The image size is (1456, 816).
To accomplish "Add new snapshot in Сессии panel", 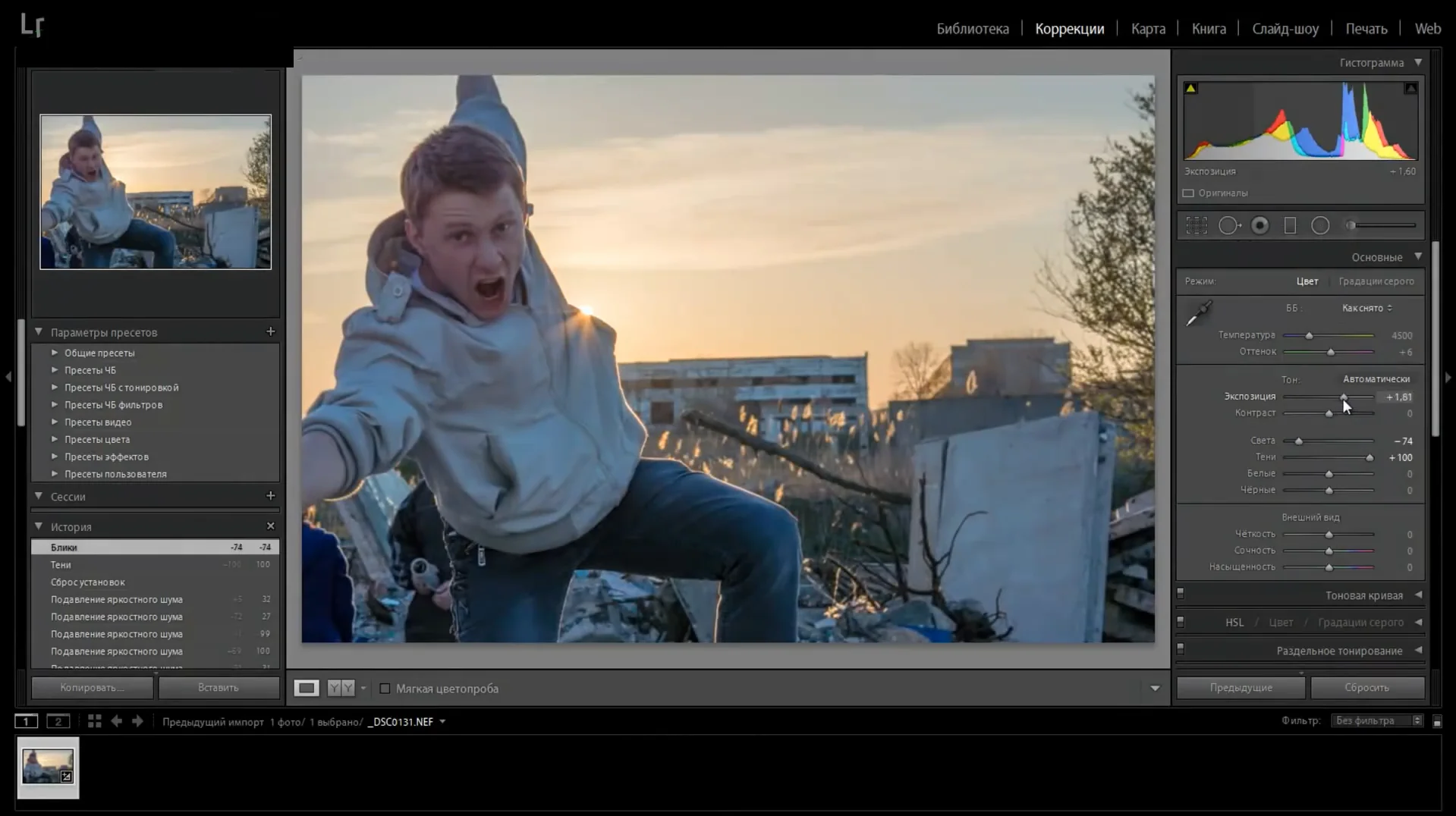I will point(270,495).
